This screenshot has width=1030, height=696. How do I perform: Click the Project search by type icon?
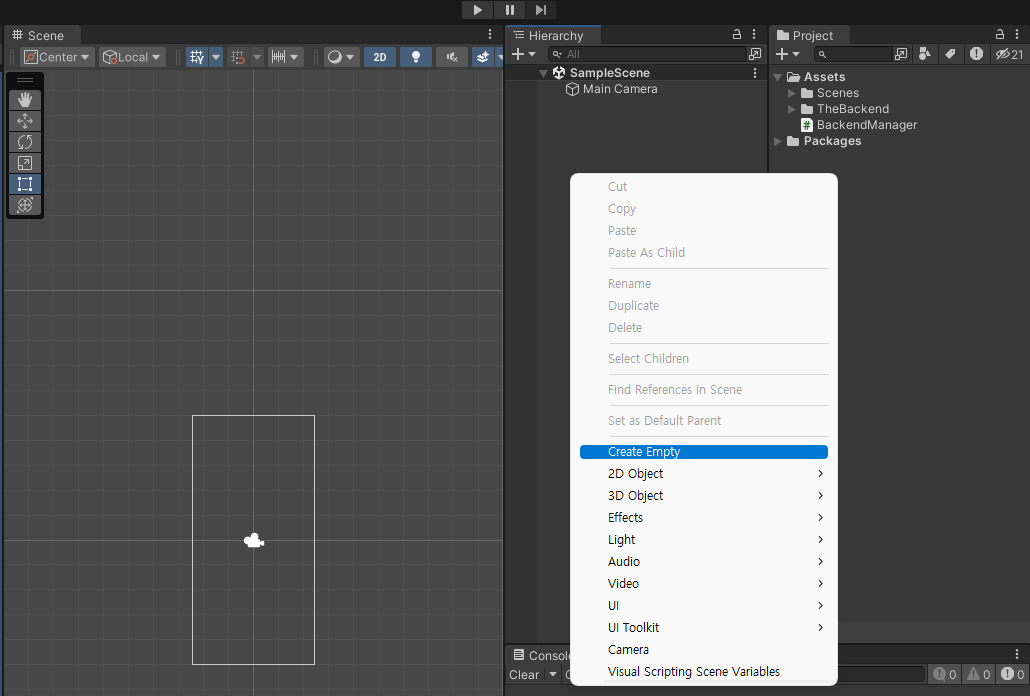[x=925, y=54]
